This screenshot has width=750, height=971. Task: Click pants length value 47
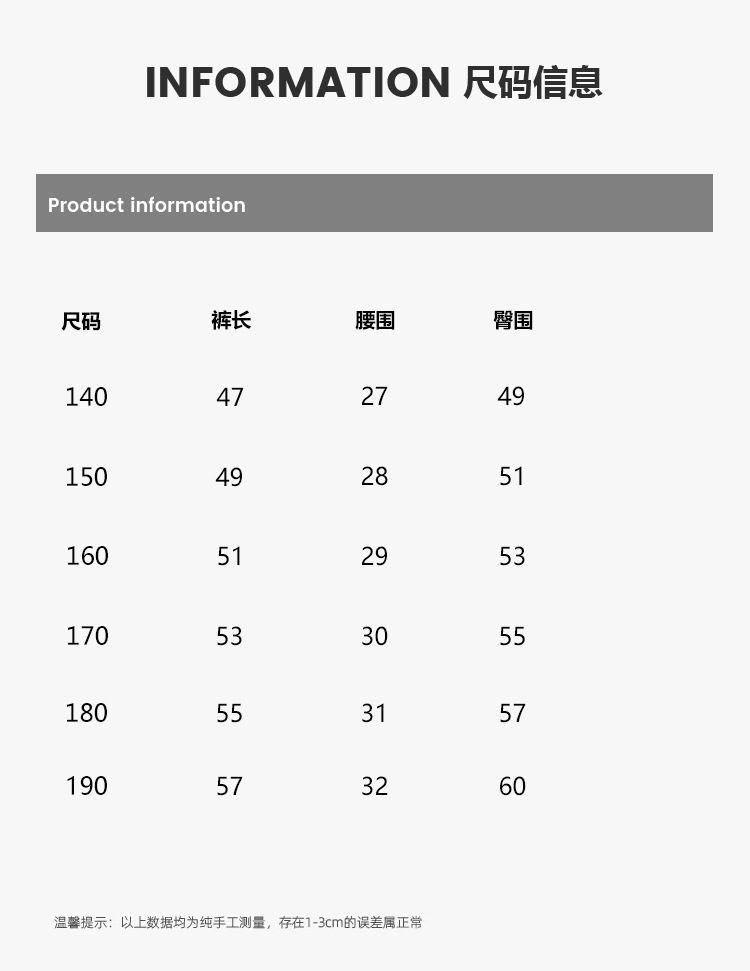[230, 397]
